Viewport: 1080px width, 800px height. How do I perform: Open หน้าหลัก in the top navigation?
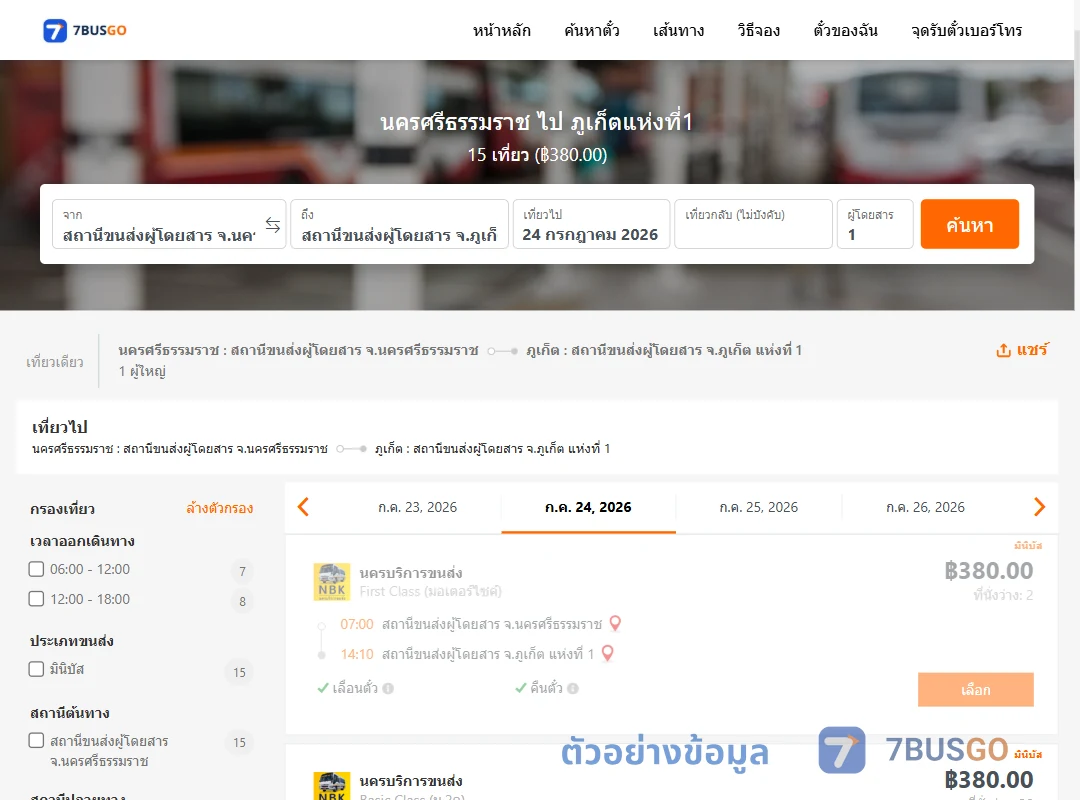tap(501, 30)
